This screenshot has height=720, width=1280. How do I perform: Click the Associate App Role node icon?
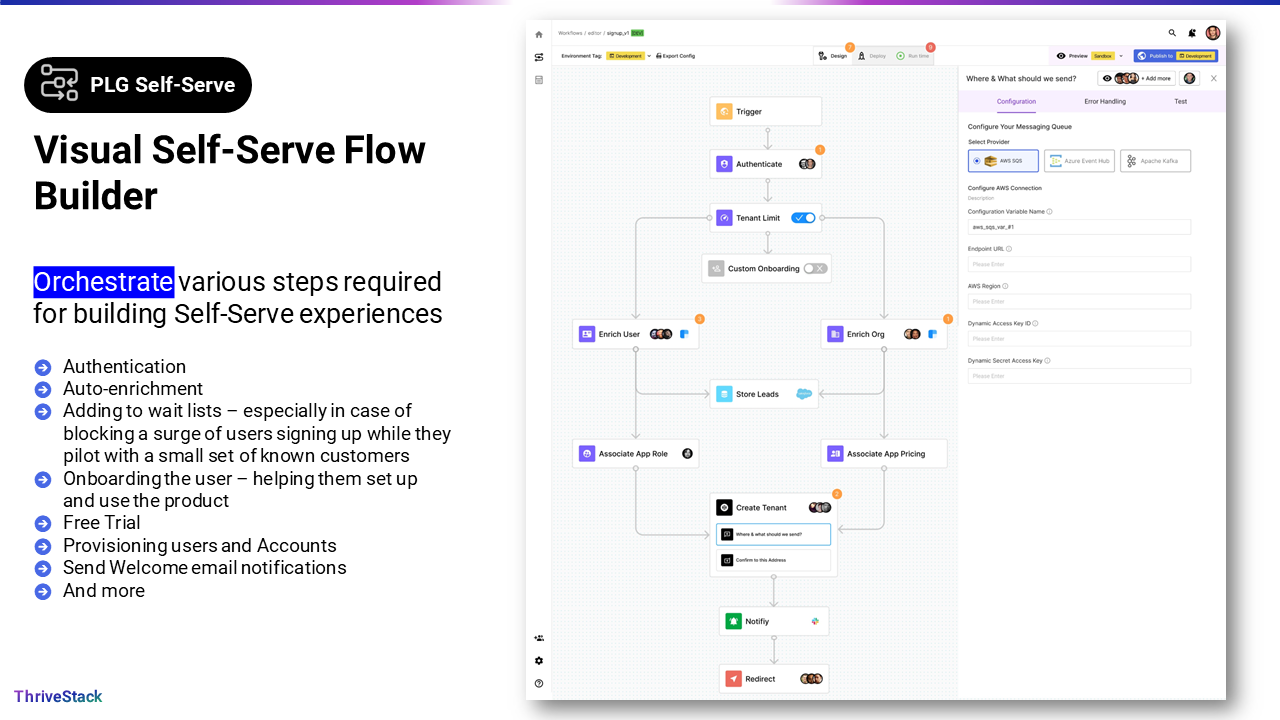pos(587,454)
